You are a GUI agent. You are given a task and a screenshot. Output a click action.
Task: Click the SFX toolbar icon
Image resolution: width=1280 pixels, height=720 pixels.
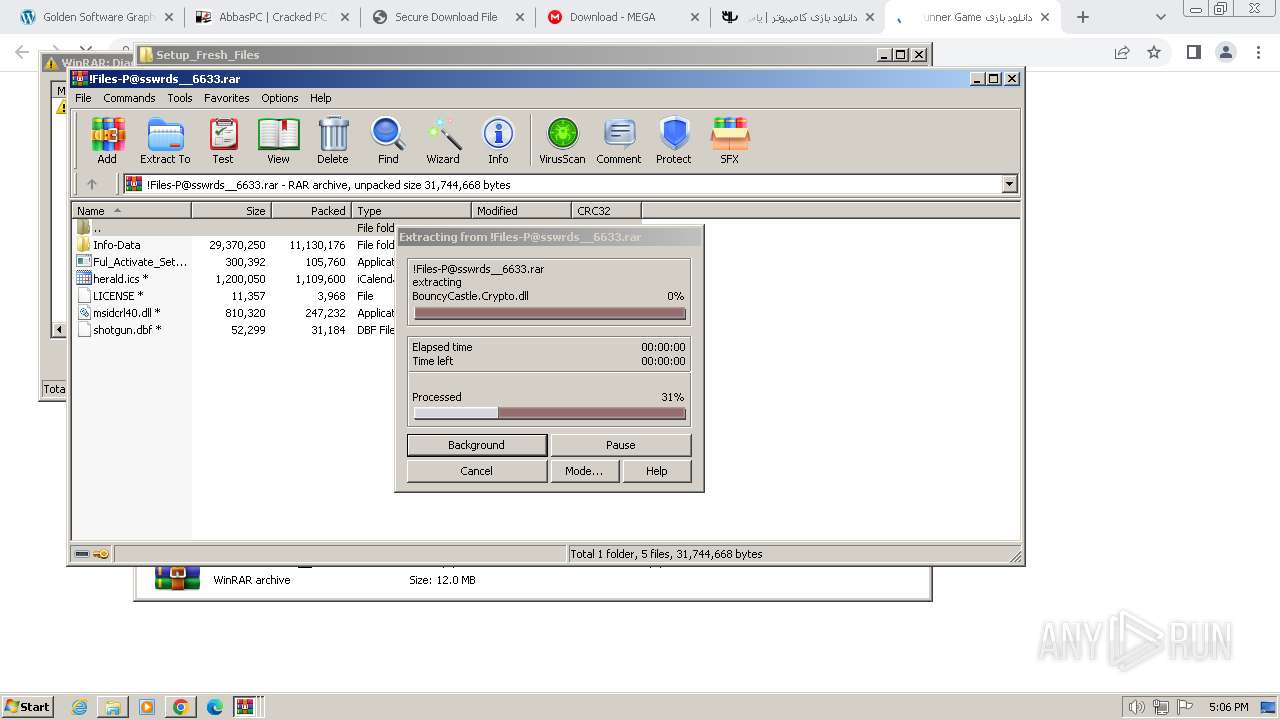coord(730,141)
